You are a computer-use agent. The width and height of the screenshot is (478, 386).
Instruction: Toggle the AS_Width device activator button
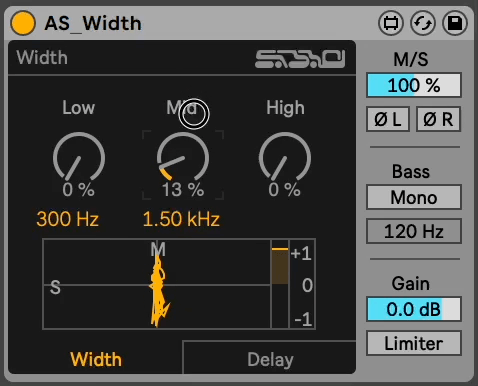(23, 23)
